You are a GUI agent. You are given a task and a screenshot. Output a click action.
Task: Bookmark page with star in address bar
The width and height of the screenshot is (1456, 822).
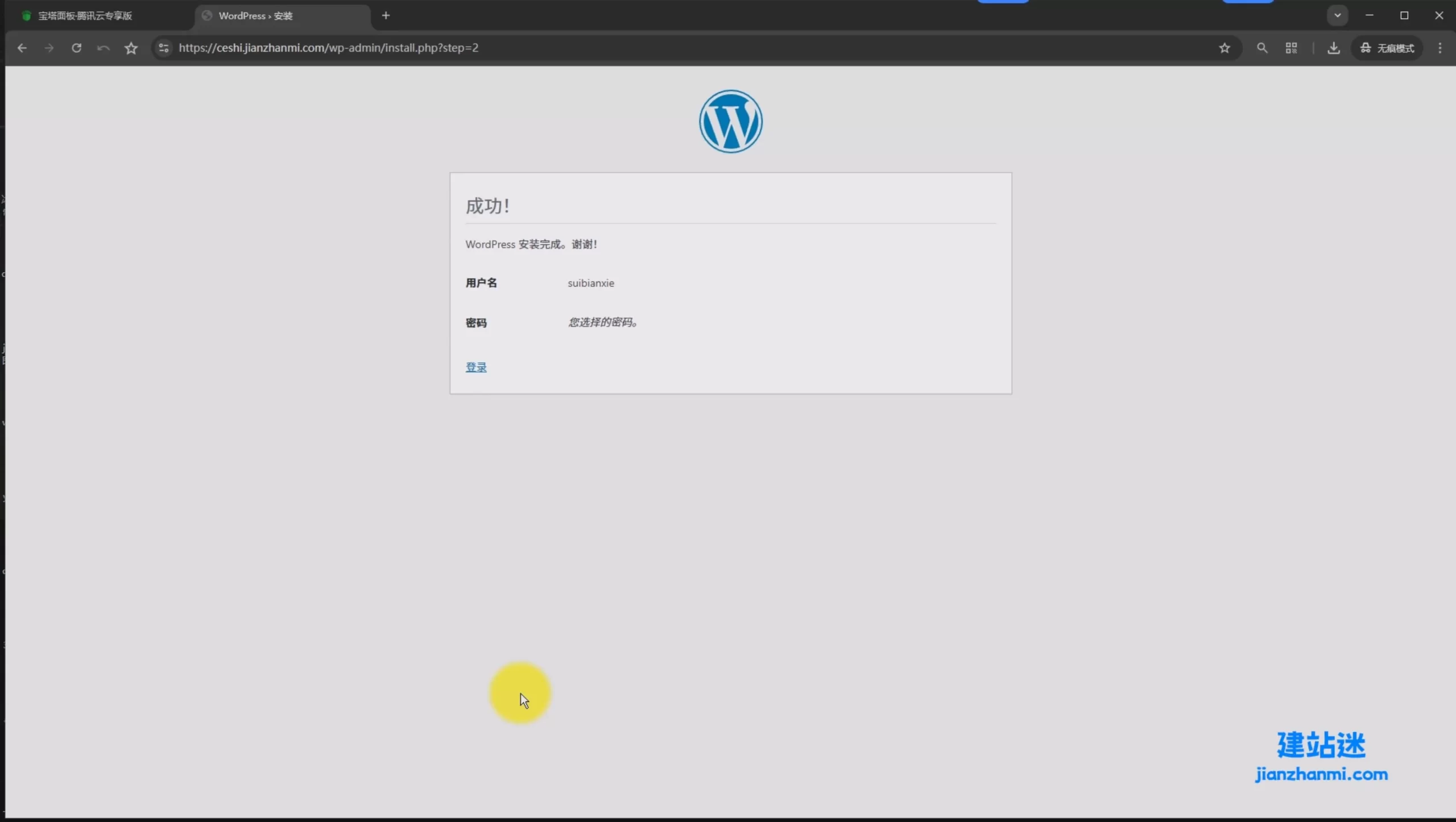[1225, 48]
